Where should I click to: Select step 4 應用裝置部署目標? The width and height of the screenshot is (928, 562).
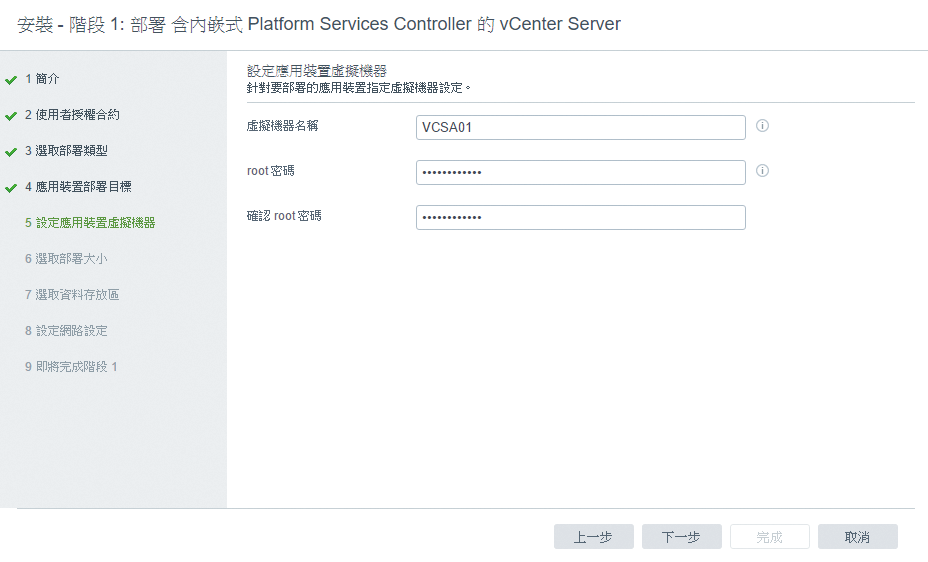point(78,187)
